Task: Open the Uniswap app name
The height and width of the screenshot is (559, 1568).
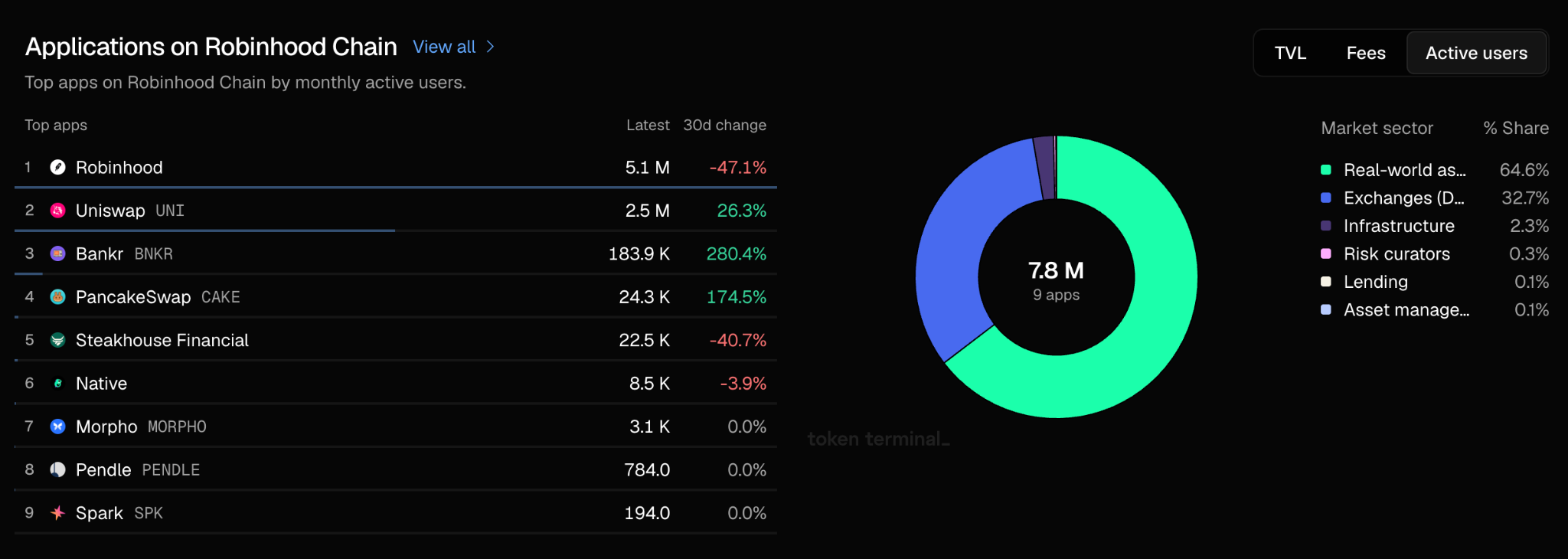Action: pos(110,211)
